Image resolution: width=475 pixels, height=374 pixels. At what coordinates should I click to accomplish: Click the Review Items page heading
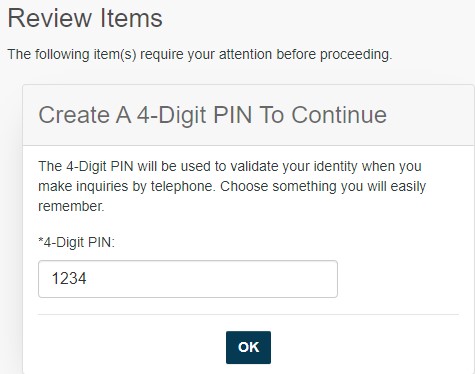pos(85,18)
